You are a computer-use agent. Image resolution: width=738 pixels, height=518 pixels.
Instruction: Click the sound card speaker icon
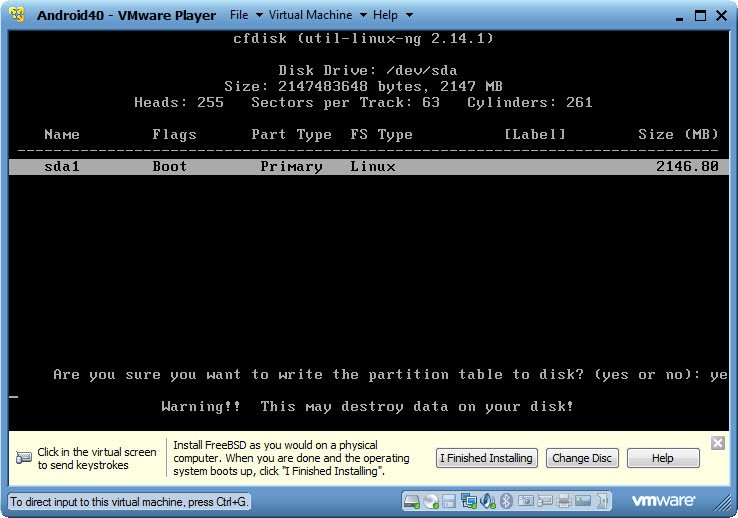pos(488,502)
